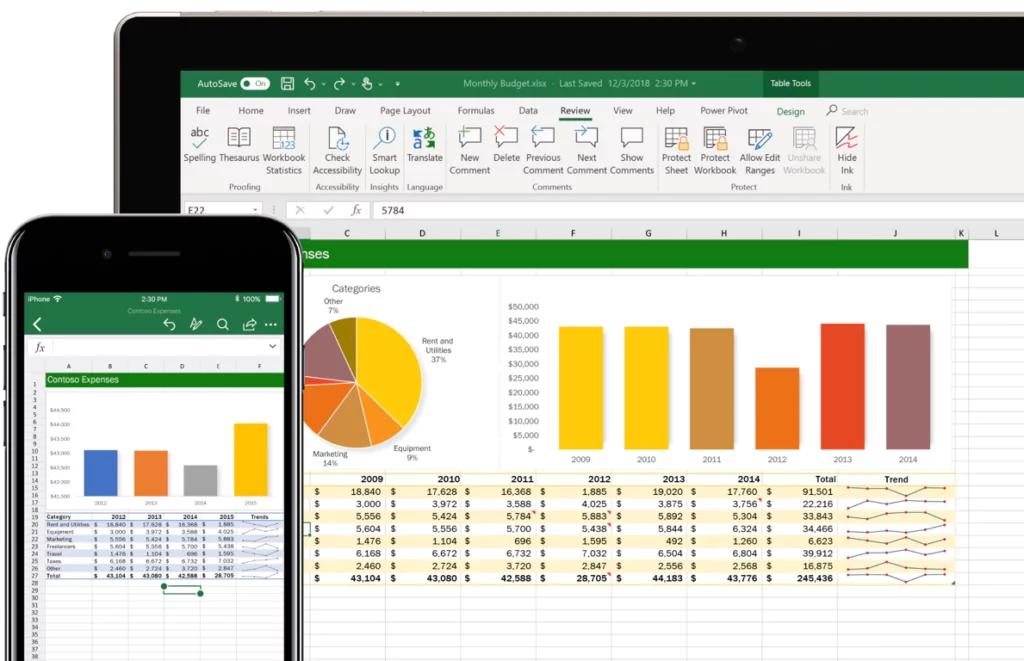Click the formula bar showing 5784

tap(699, 210)
